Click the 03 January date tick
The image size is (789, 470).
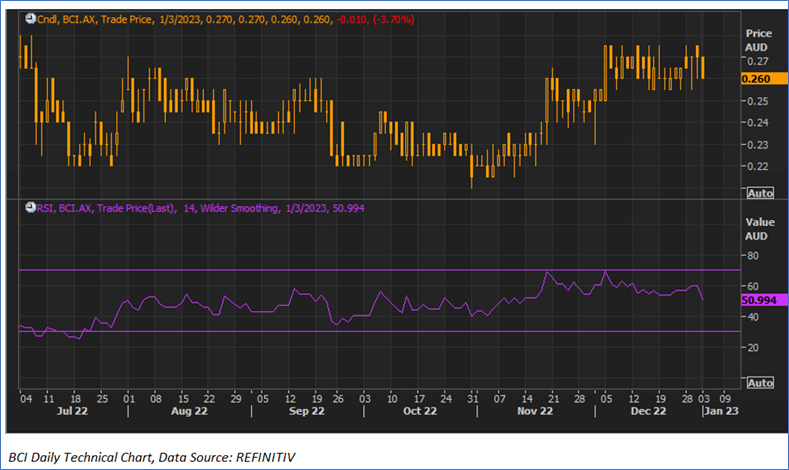click(703, 399)
